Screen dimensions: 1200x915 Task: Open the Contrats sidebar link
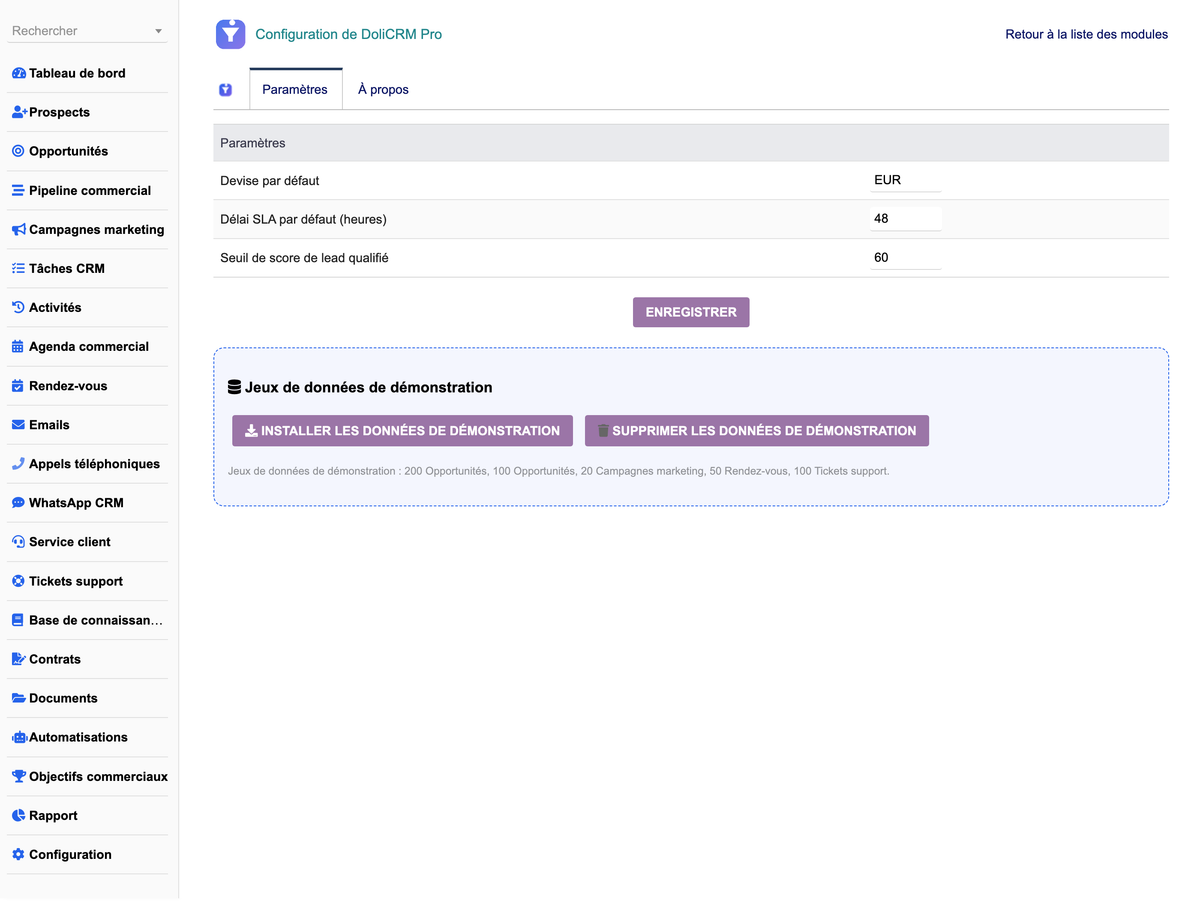tap(55, 659)
